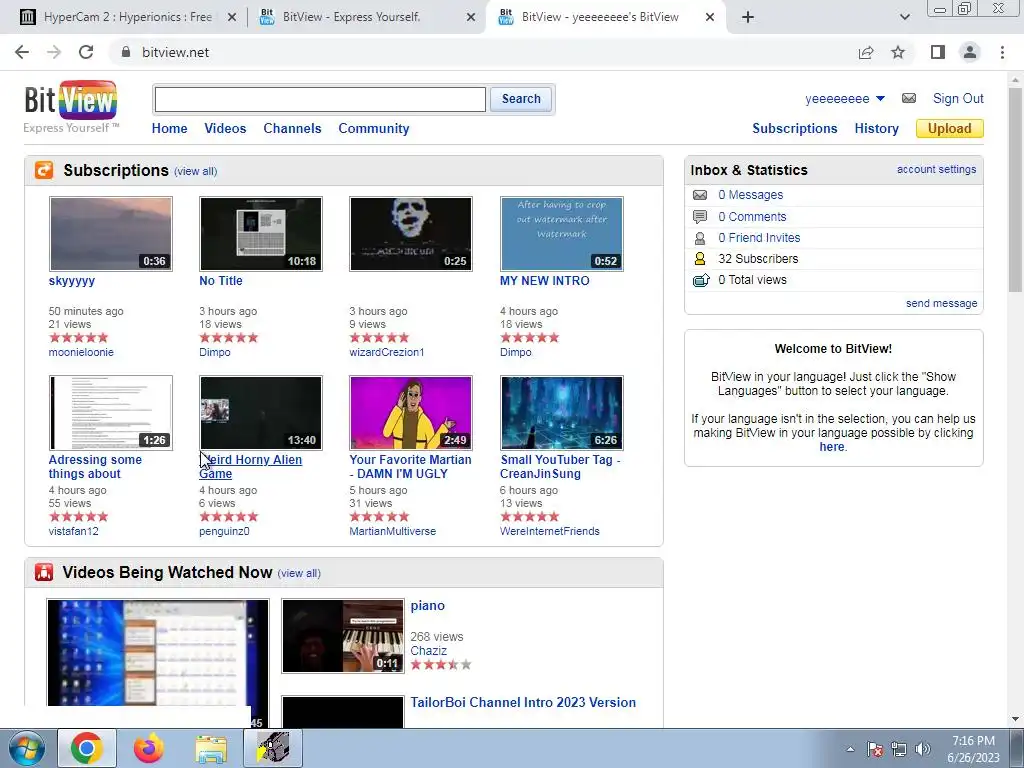
Task: Click the taskbar clock and date
Action: click(x=973, y=749)
